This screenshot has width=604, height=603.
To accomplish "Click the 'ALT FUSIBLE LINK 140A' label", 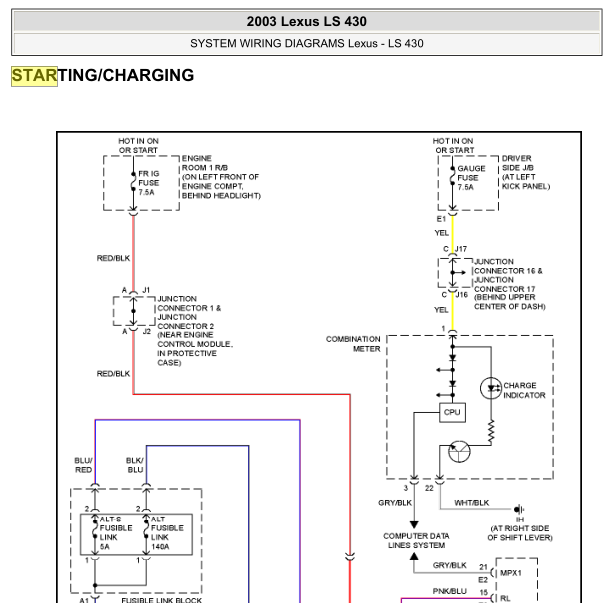I will tap(167, 533).
